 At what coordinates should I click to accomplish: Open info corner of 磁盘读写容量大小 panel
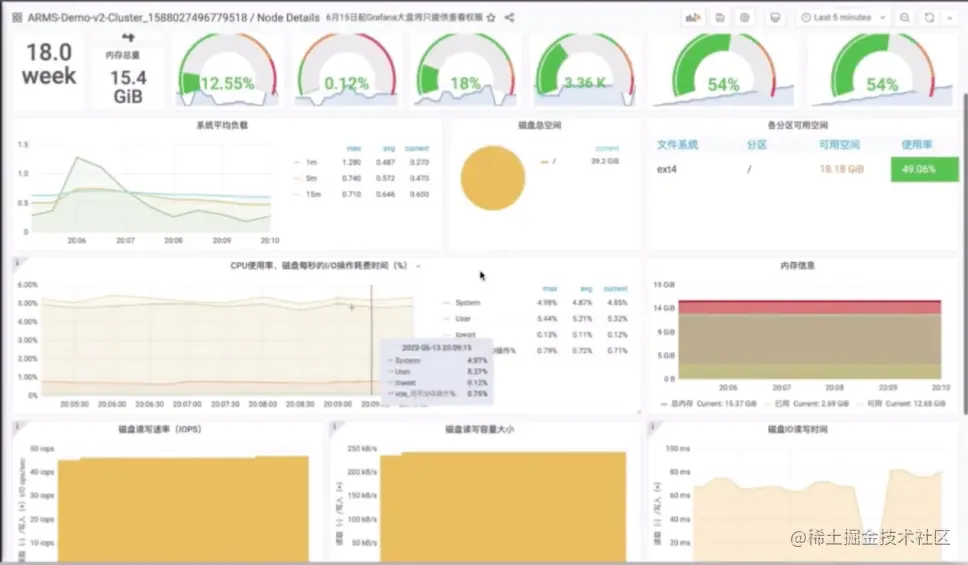pyautogui.click(x=334, y=426)
